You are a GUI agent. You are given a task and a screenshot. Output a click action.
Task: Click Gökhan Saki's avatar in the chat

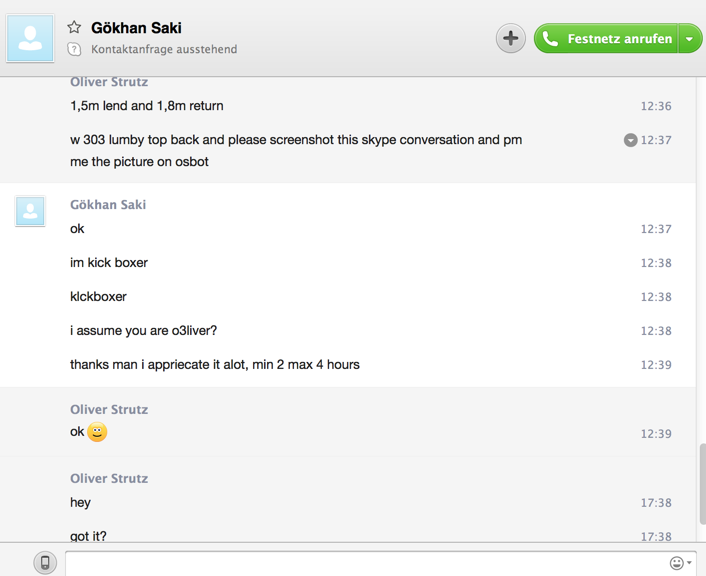(30, 211)
